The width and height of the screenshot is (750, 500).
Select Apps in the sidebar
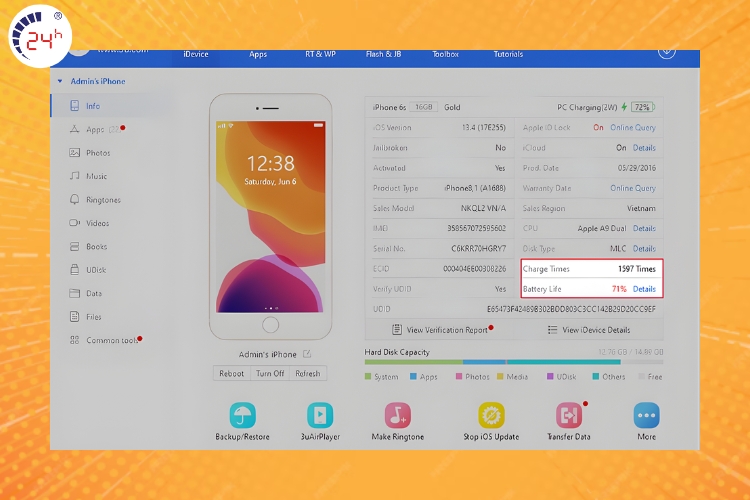[95, 129]
